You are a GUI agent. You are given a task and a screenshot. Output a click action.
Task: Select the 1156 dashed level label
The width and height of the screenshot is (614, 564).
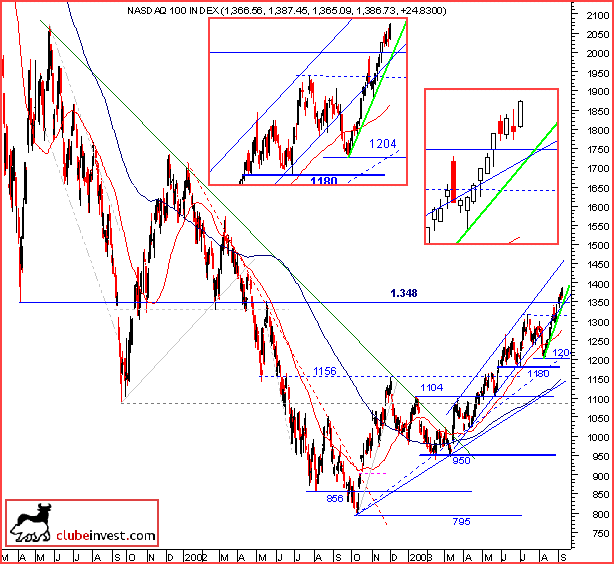click(325, 371)
